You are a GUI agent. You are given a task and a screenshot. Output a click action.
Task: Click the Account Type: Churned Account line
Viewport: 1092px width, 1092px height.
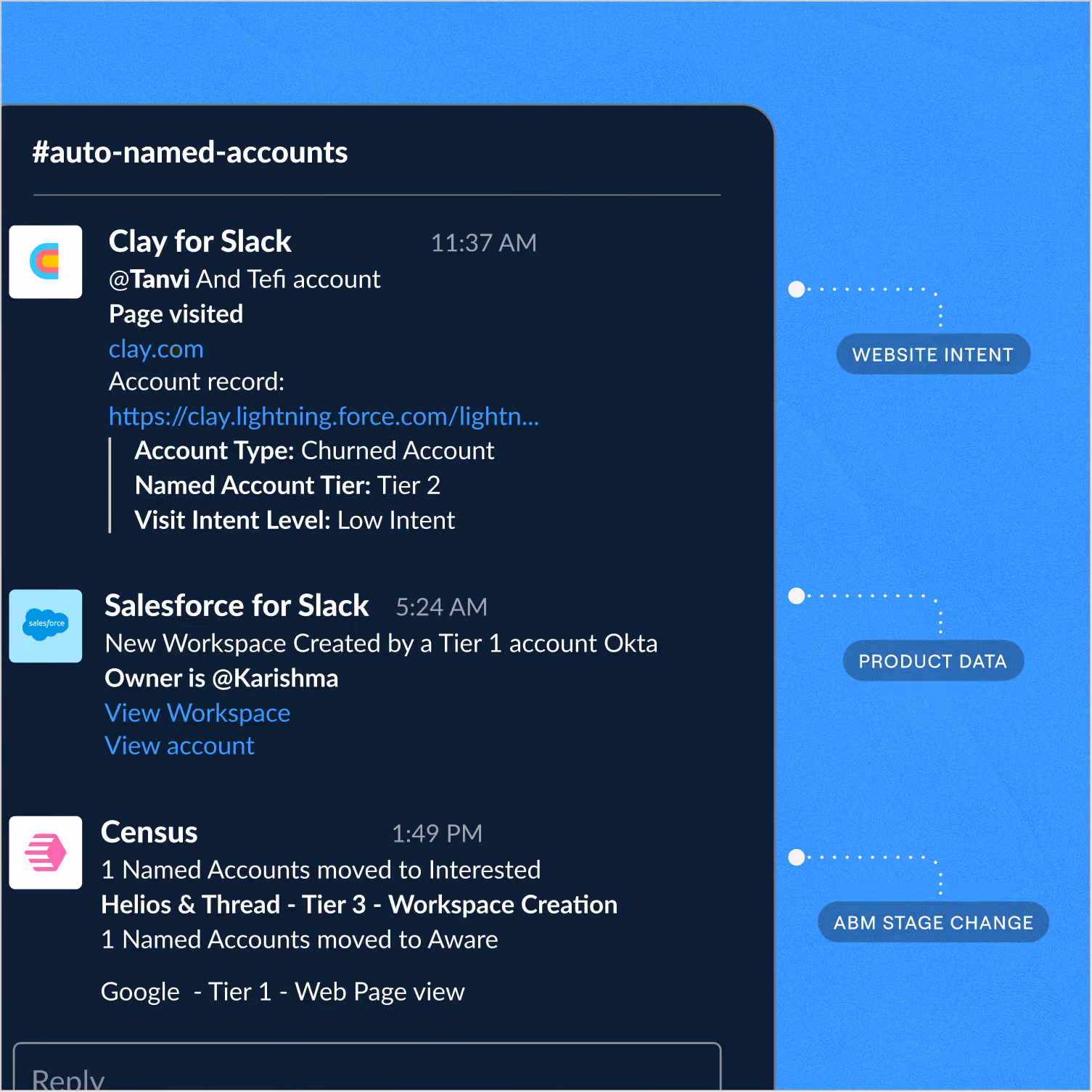click(315, 451)
